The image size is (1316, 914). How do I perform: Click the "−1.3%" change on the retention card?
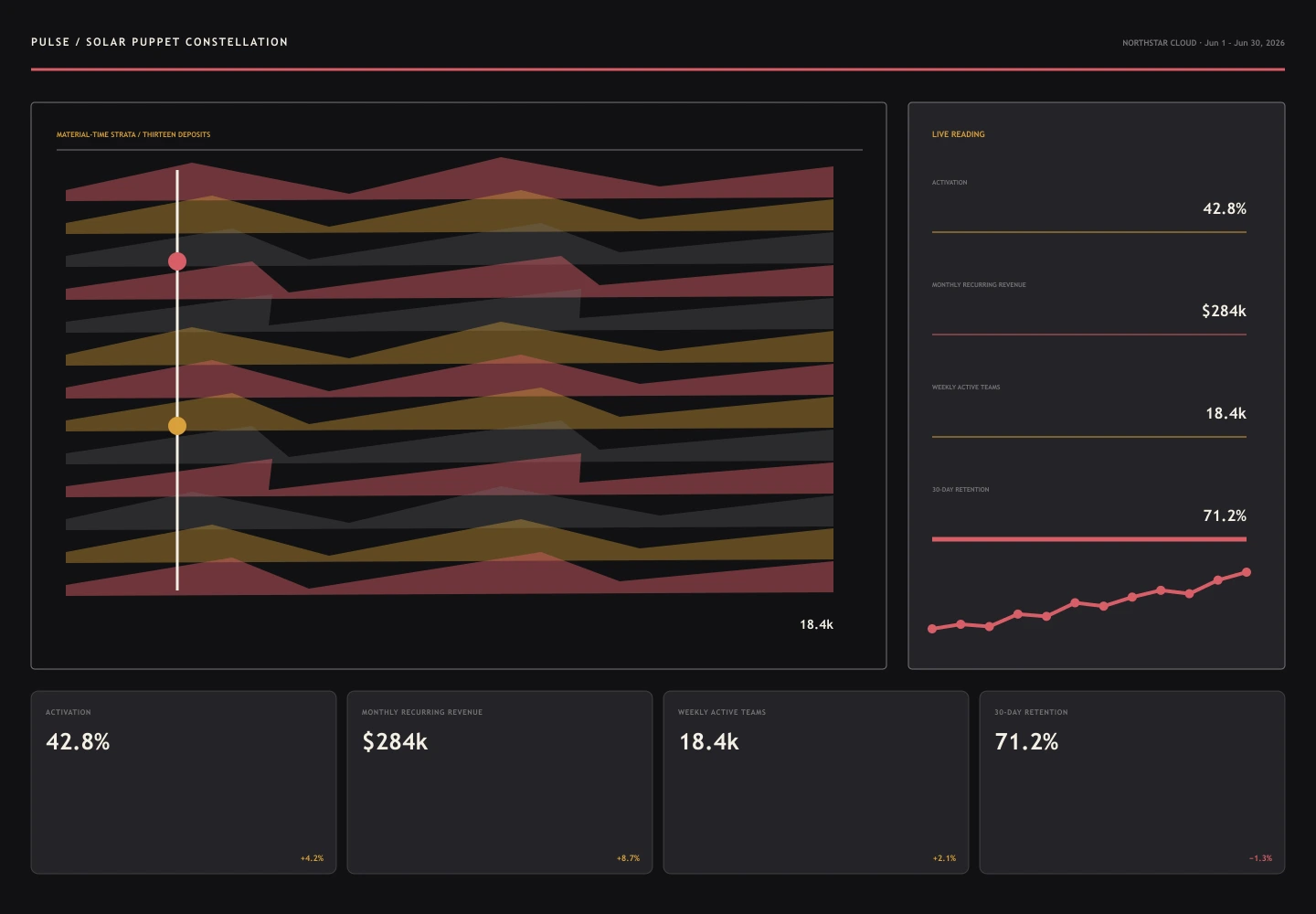pyautogui.click(x=1260, y=858)
